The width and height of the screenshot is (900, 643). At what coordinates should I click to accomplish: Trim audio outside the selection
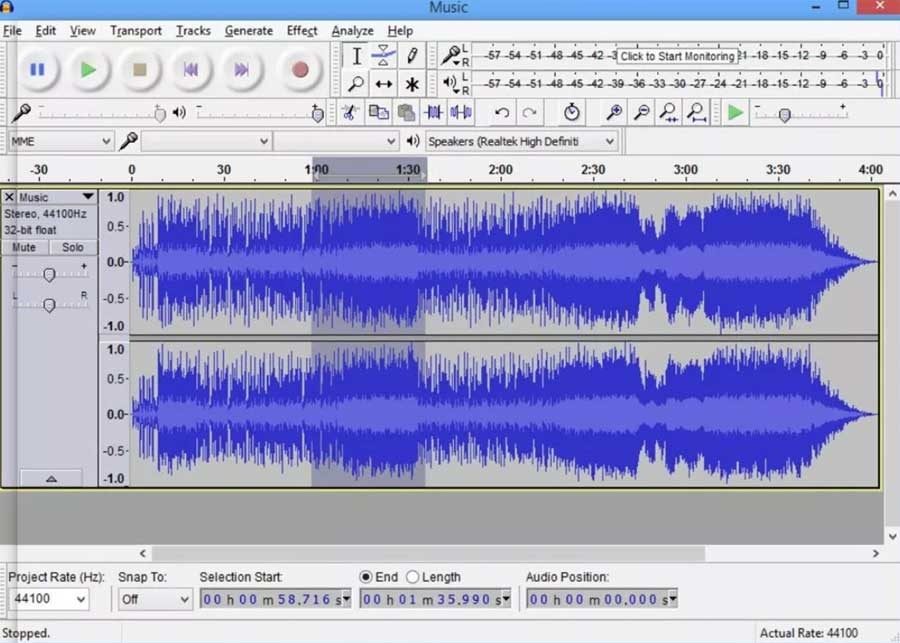click(433, 112)
